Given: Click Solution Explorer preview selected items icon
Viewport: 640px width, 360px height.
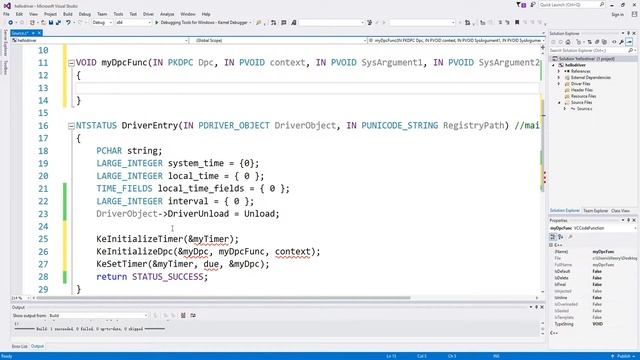Looking at the screenshot, I should pyautogui.click(x=629, y=42).
